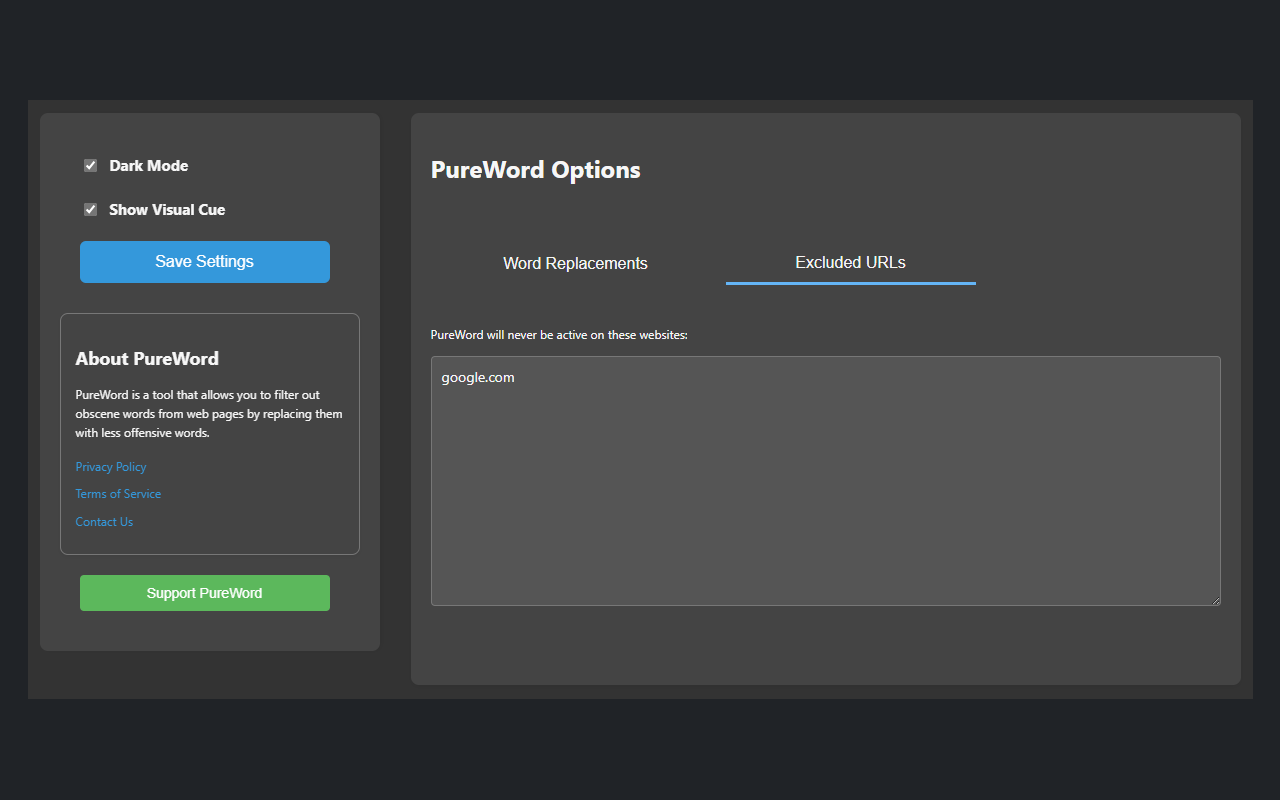Screen dimensions: 1280x800
Task: Toggle the Dark Mode checkbox
Action: tap(91, 166)
